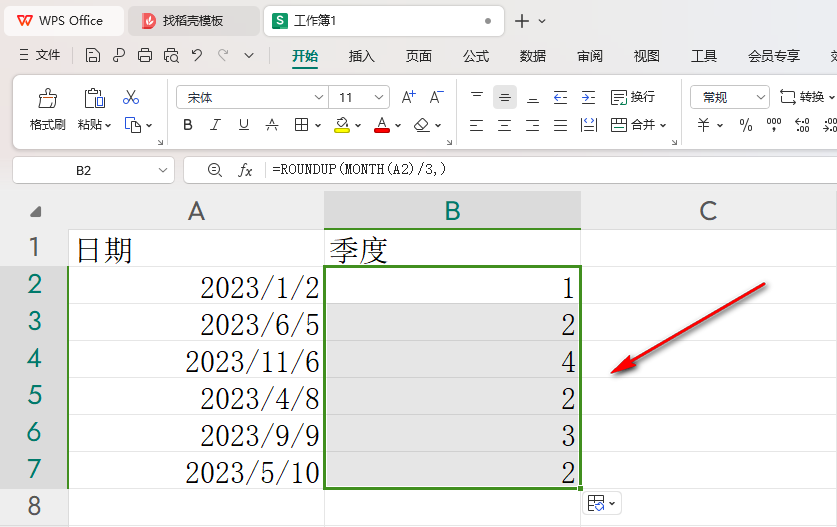Toggle Bold formatting
The image size is (837, 527).
tap(188, 125)
